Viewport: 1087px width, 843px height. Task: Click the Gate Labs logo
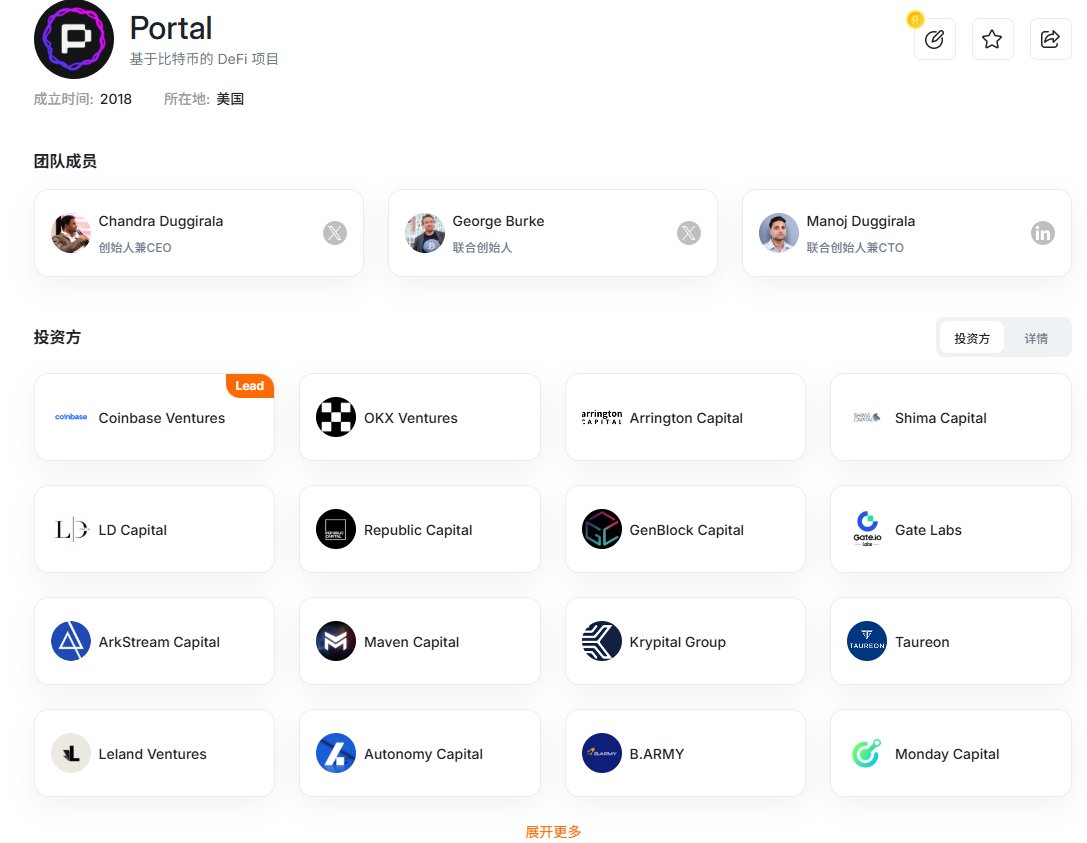point(866,530)
